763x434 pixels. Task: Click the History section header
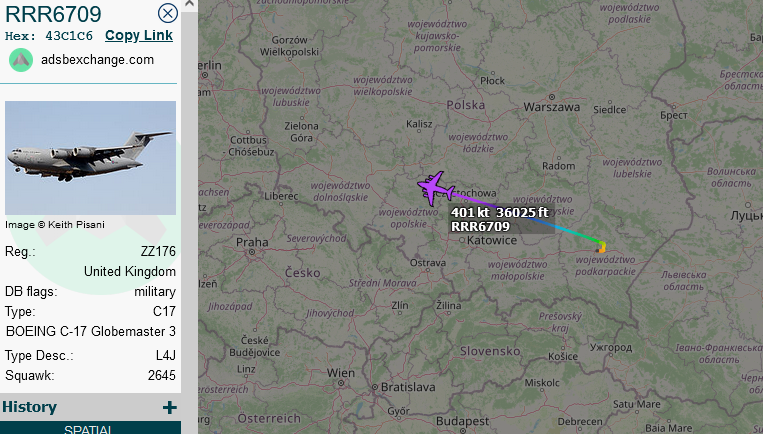29,407
